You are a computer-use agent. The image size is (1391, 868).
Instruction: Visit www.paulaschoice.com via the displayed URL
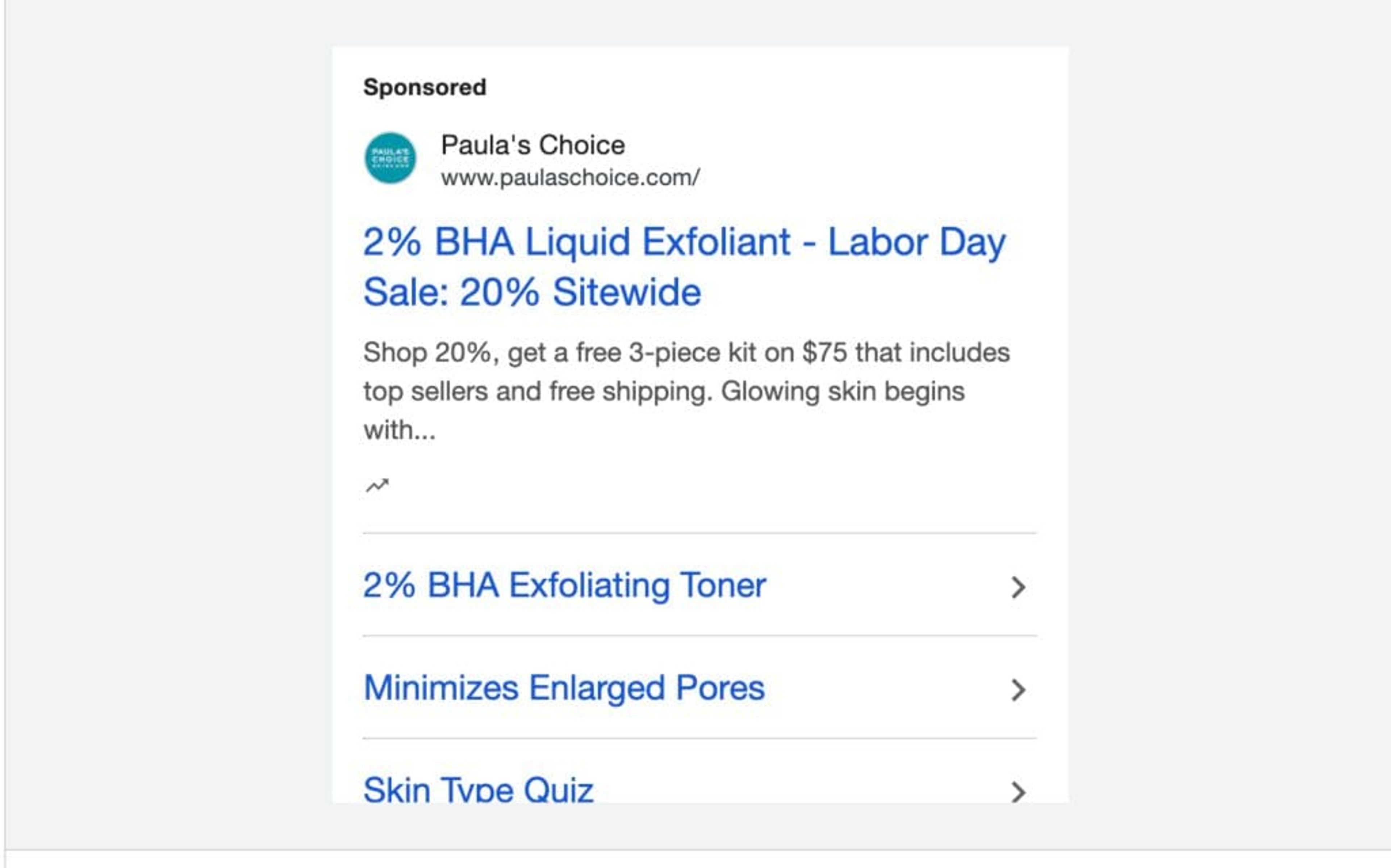(570, 179)
